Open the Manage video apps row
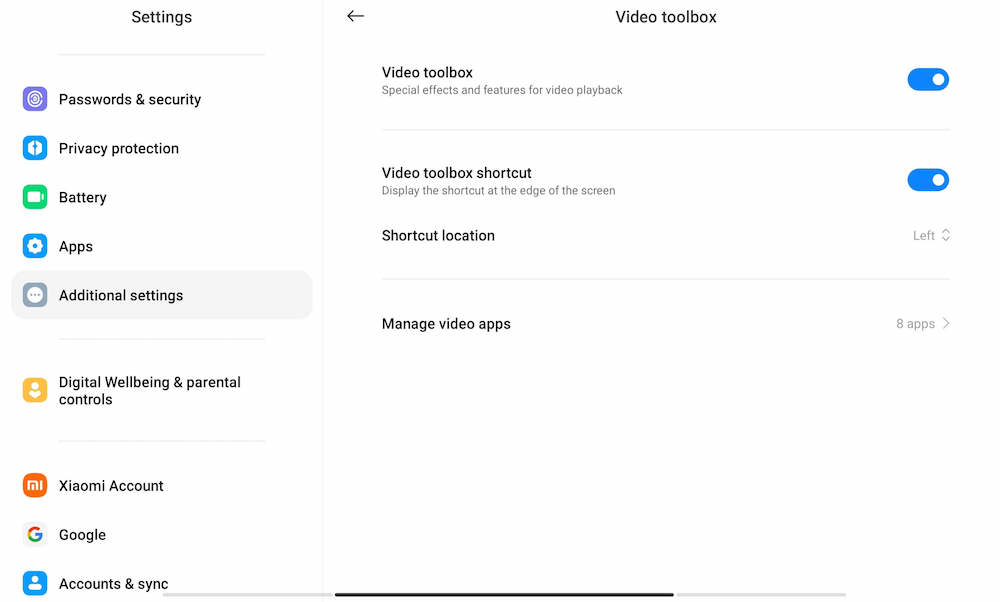 [x=666, y=323]
